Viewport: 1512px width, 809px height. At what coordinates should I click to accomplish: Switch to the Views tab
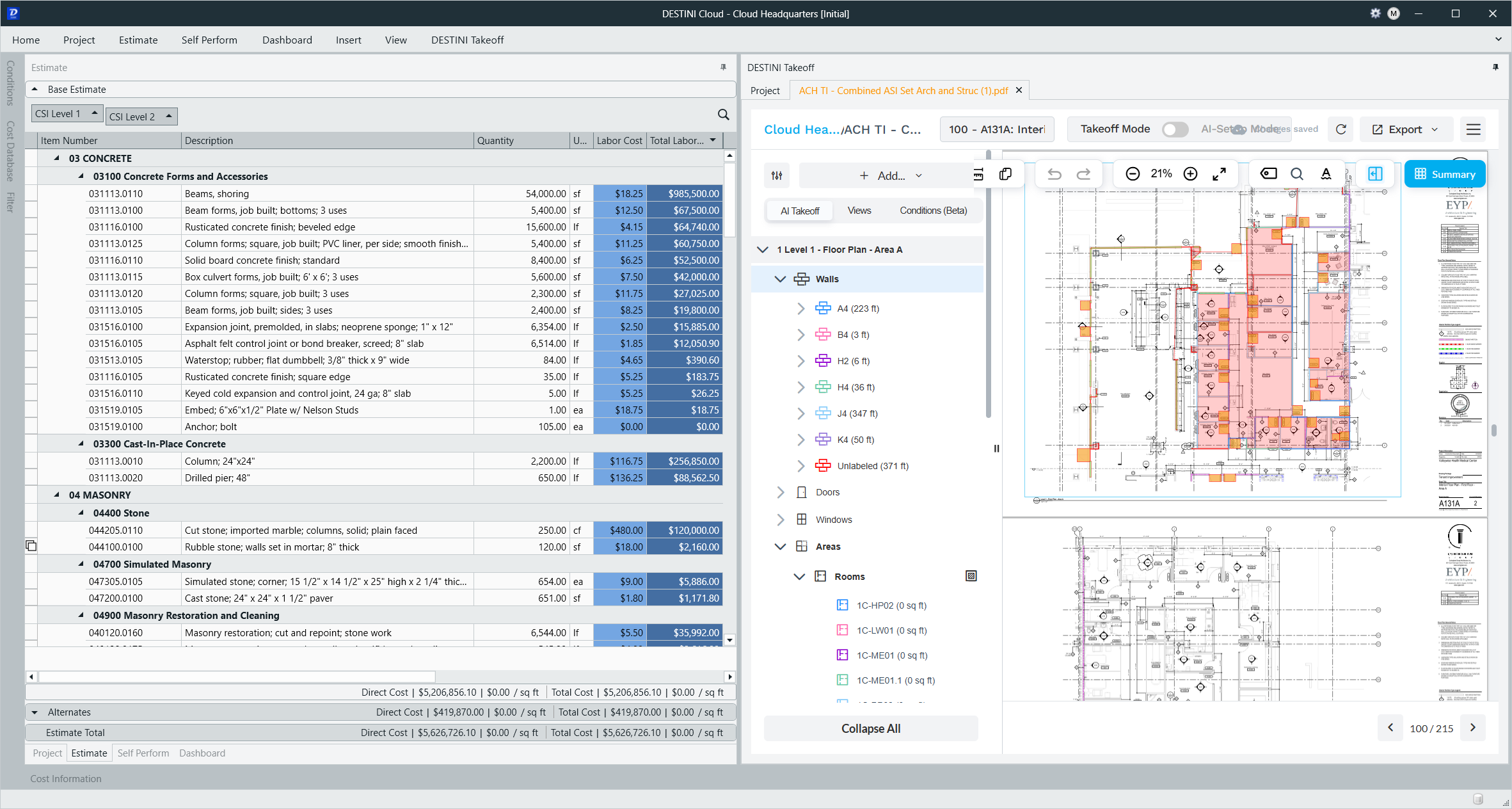click(859, 211)
